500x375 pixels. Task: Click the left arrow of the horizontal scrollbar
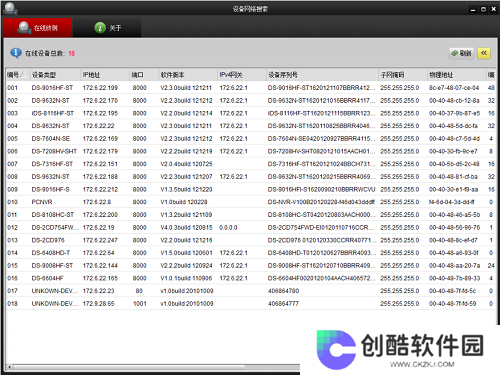(10, 367)
